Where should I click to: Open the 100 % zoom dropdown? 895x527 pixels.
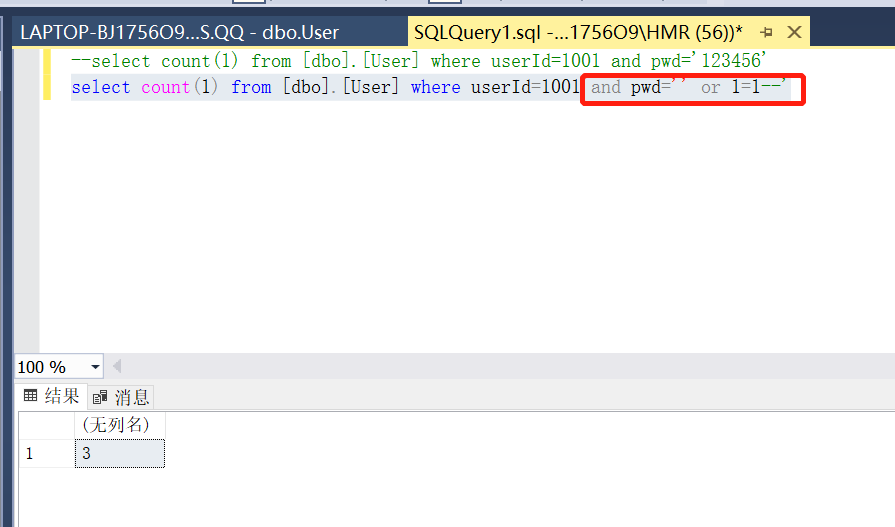tap(95, 367)
